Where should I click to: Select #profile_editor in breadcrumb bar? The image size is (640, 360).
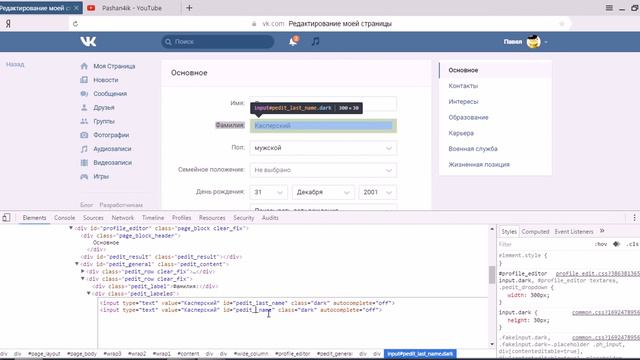pos(292,353)
